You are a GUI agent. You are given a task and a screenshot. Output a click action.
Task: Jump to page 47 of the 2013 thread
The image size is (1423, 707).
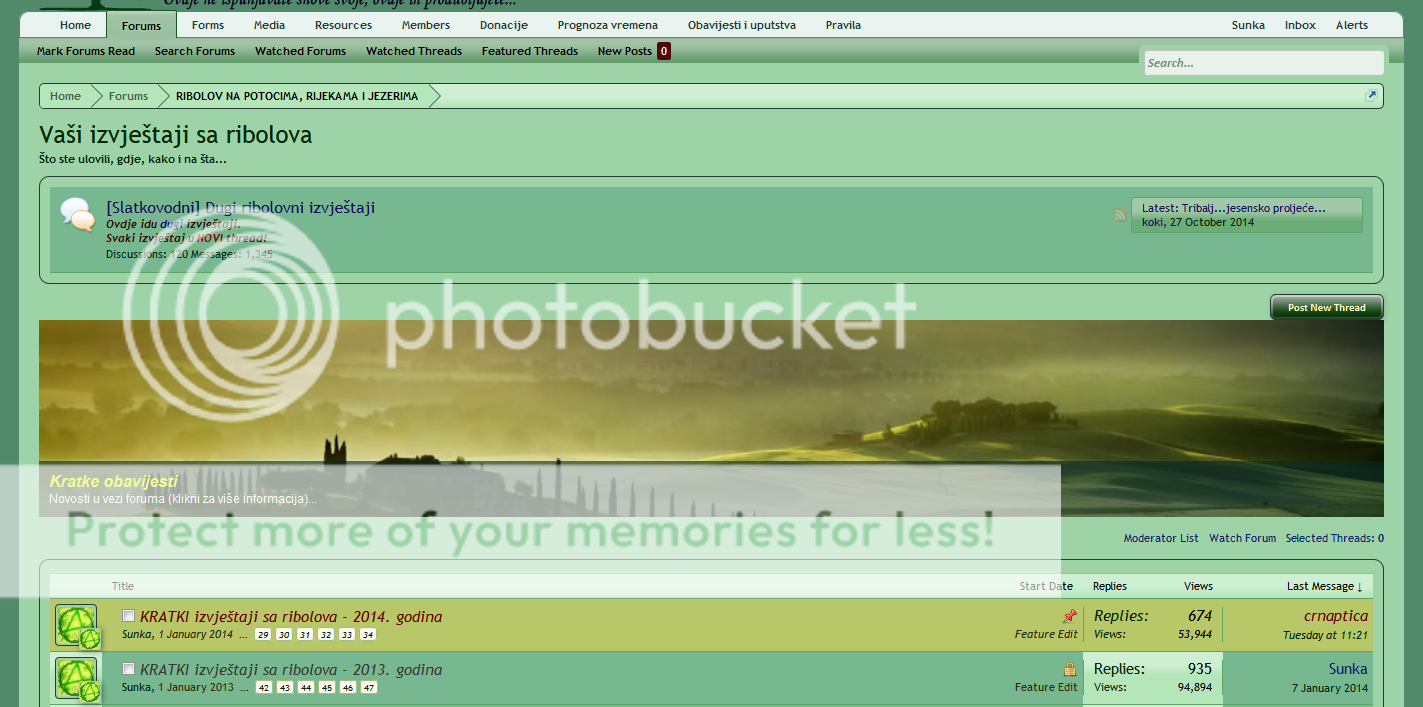point(367,687)
